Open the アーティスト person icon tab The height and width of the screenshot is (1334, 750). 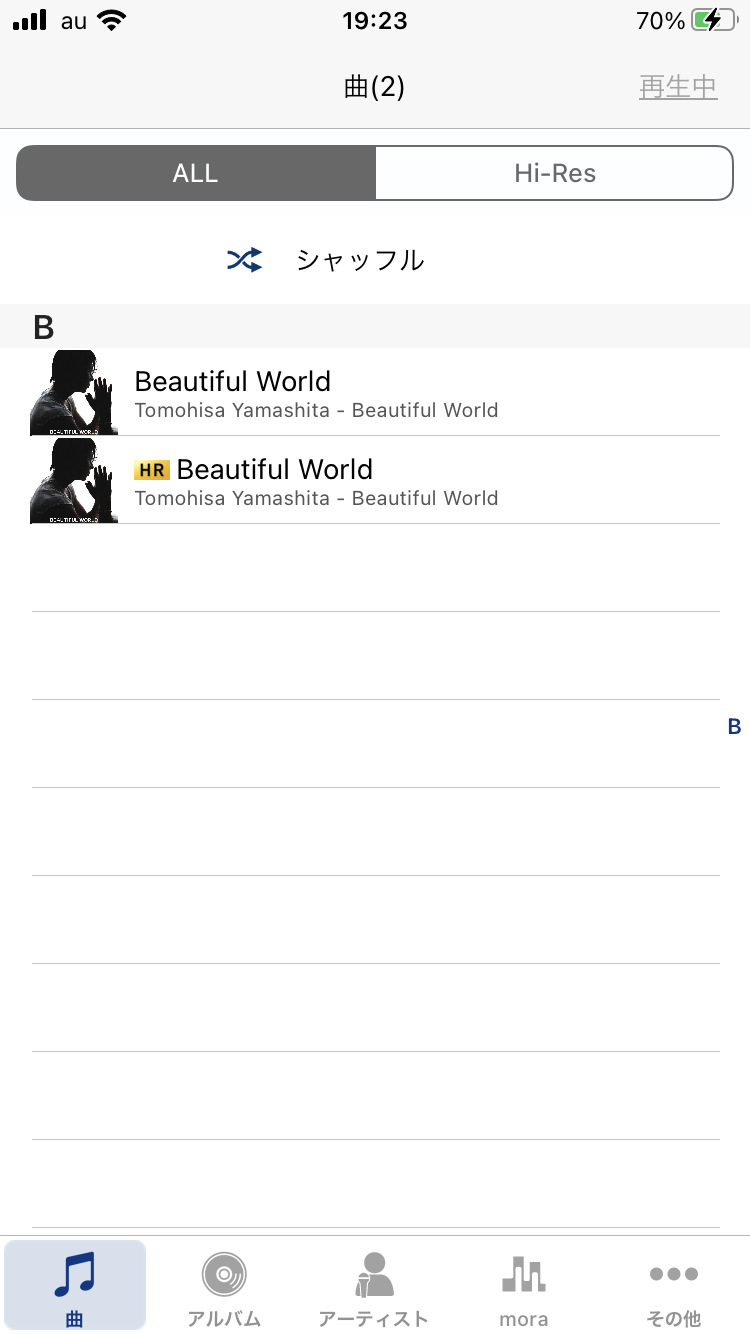click(374, 1274)
